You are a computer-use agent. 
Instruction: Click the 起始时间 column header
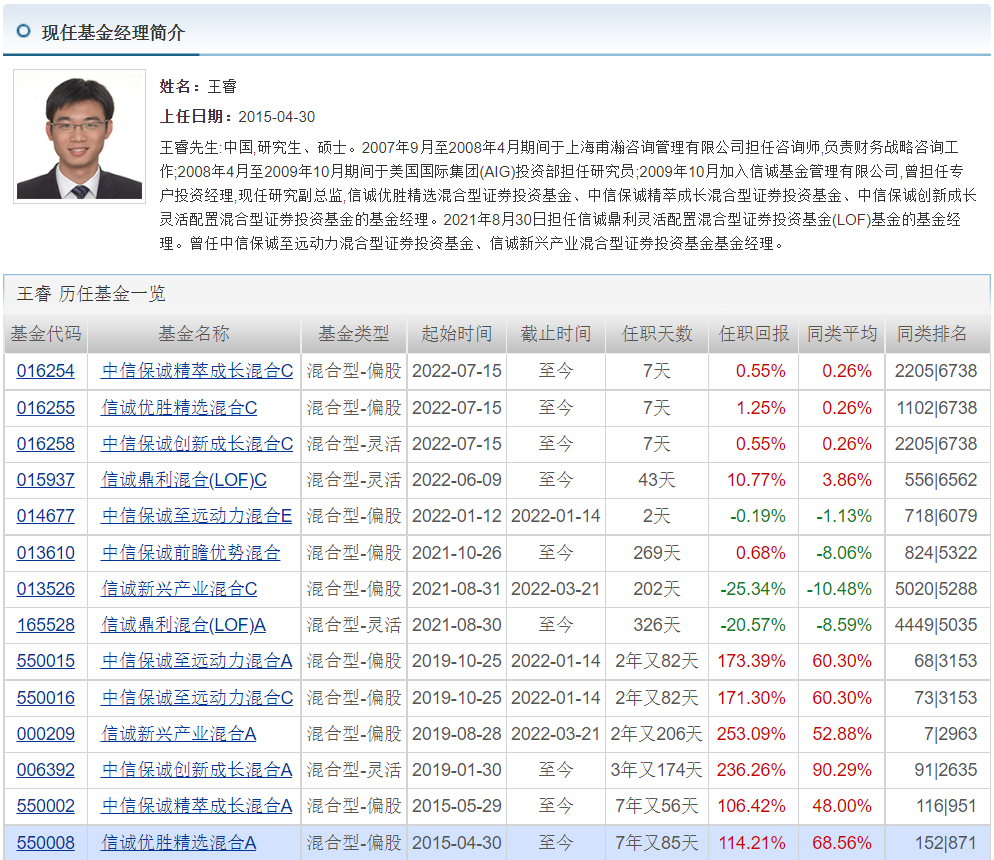click(x=456, y=335)
